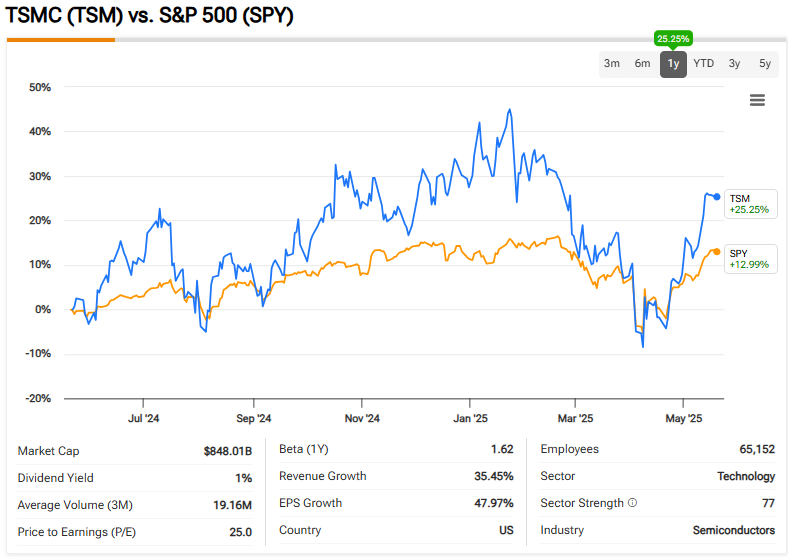This screenshot has width=788, height=557.
Task: Click the 47.97% EPS growth value
Action: click(494, 503)
